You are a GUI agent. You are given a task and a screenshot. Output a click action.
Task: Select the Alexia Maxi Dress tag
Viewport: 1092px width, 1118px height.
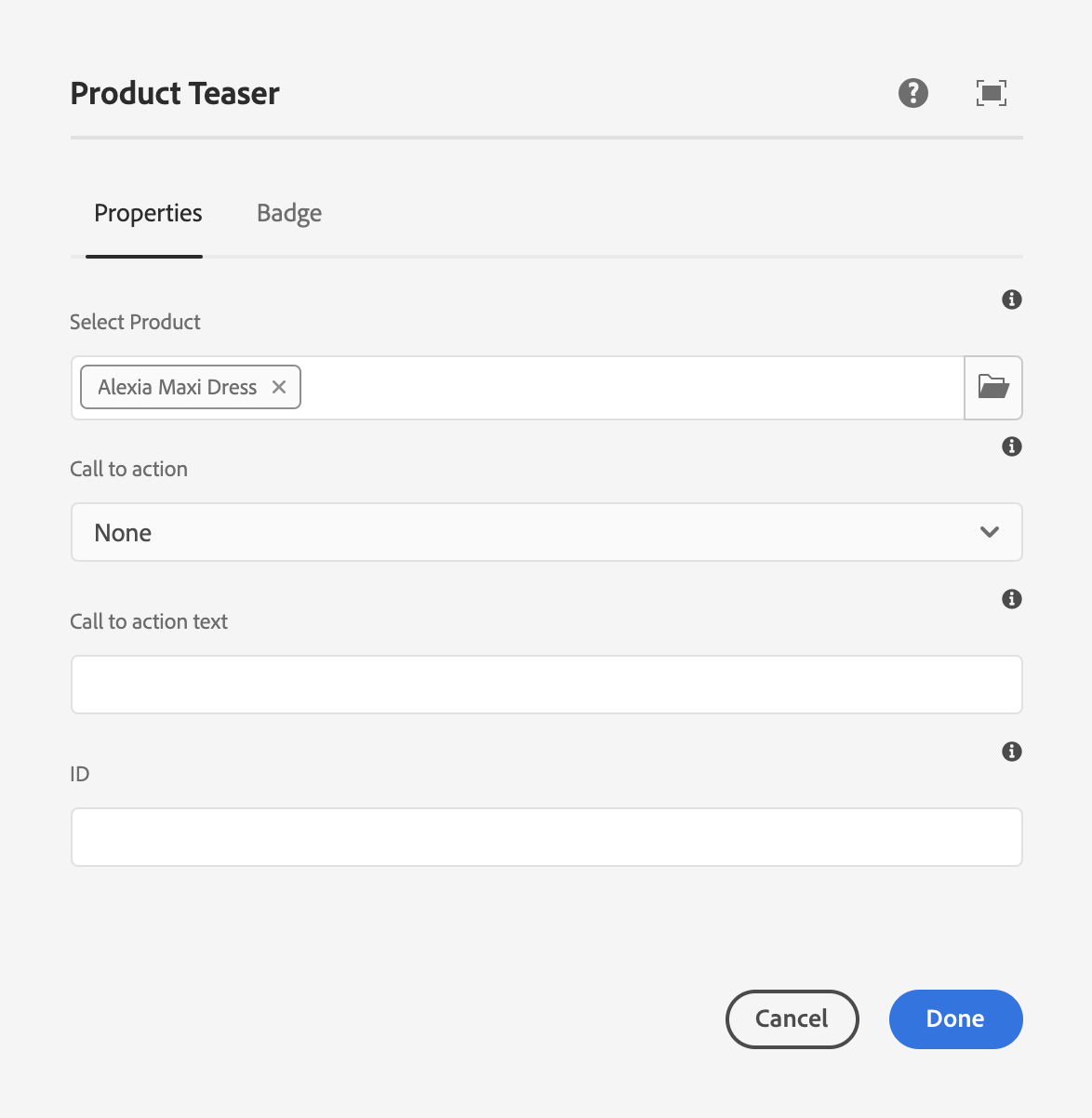pyautogui.click(x=177, y=387)
